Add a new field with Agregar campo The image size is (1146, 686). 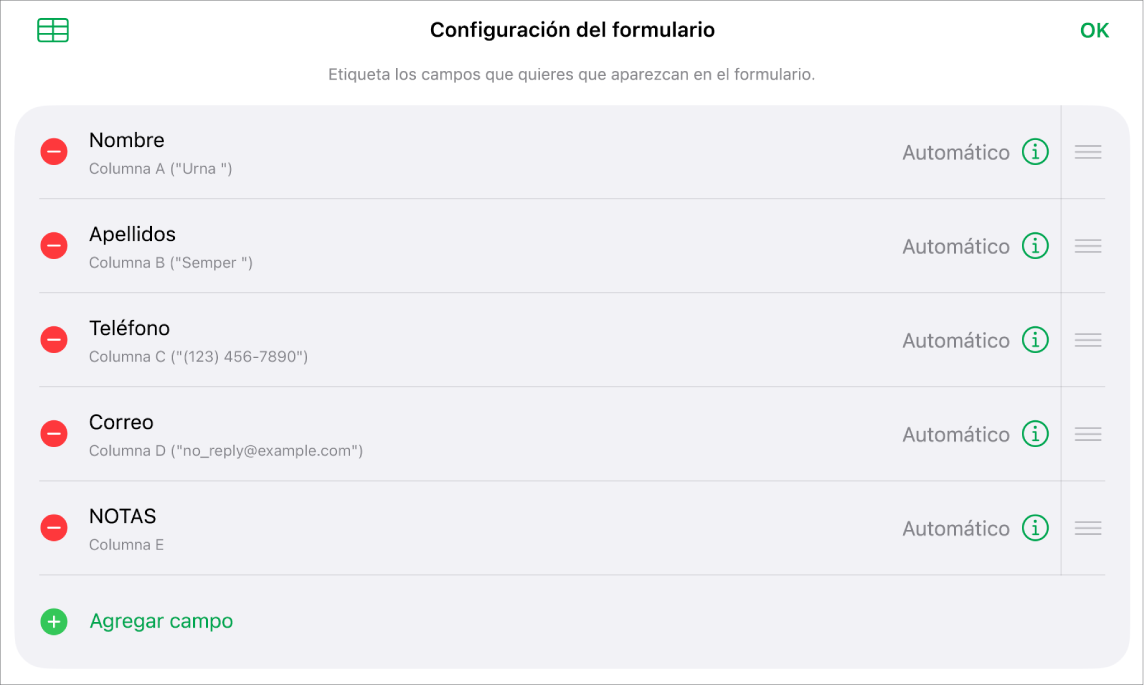[x=161, y=621]
